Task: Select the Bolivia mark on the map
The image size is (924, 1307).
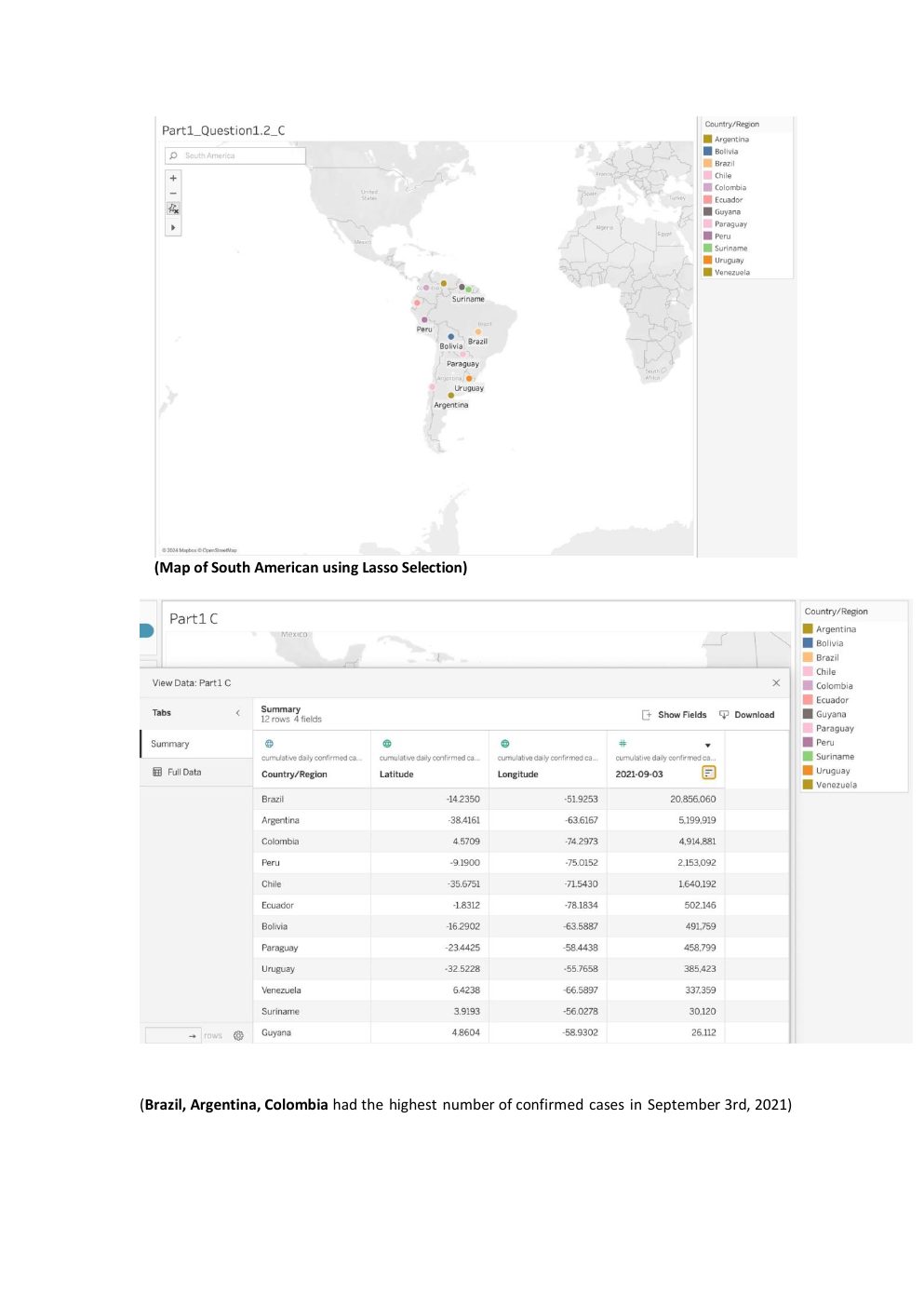Action: point(451,337)
